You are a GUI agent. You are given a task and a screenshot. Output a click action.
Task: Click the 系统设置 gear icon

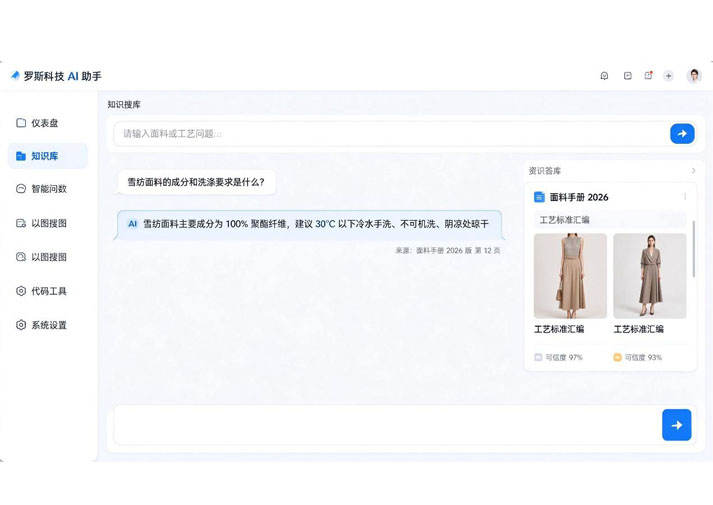click(21, 325)
